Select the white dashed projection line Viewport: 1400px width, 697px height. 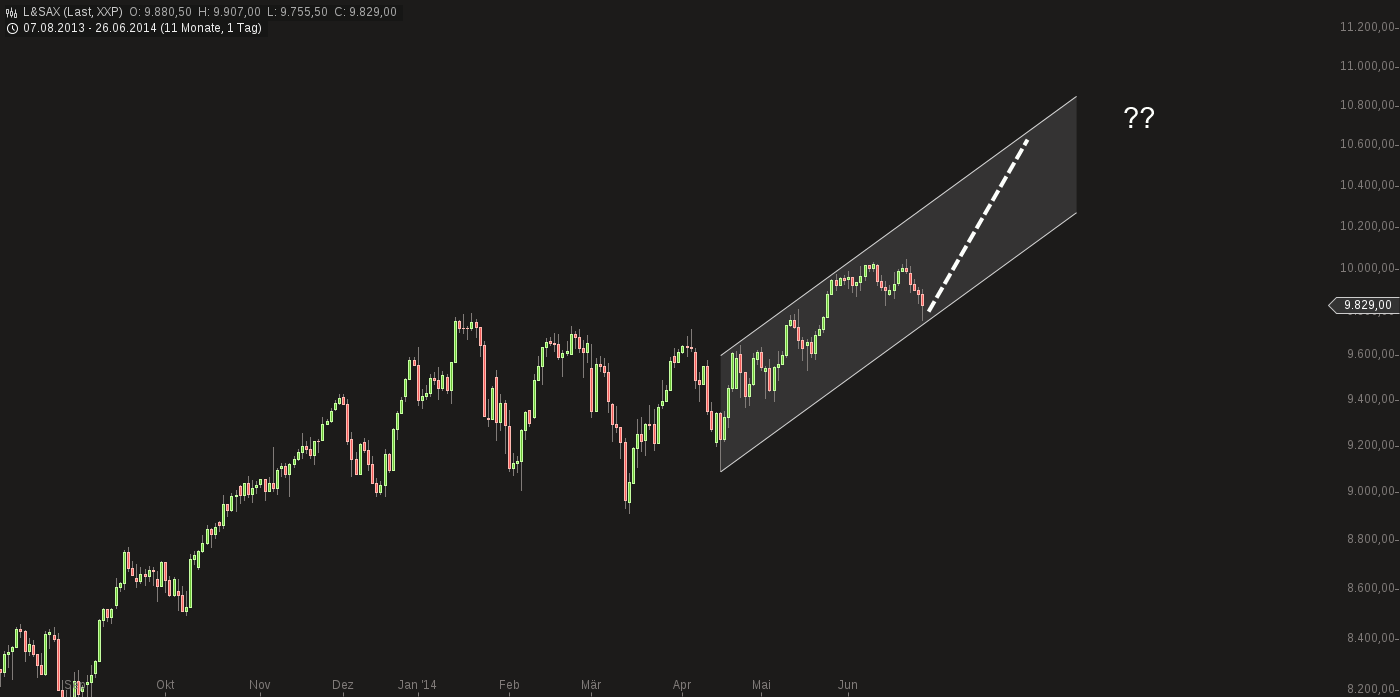tap(978, 226)
